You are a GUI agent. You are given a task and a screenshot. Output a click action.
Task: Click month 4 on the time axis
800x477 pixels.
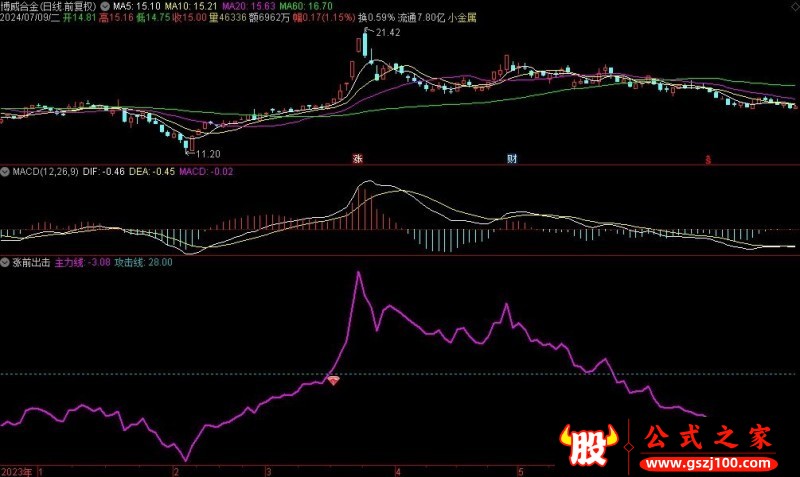click(398, 471)
